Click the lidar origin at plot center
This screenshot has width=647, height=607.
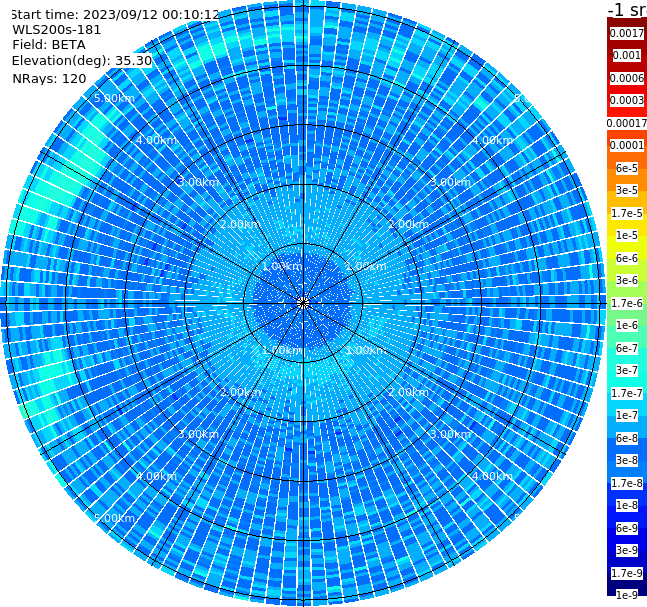point(303,303)
